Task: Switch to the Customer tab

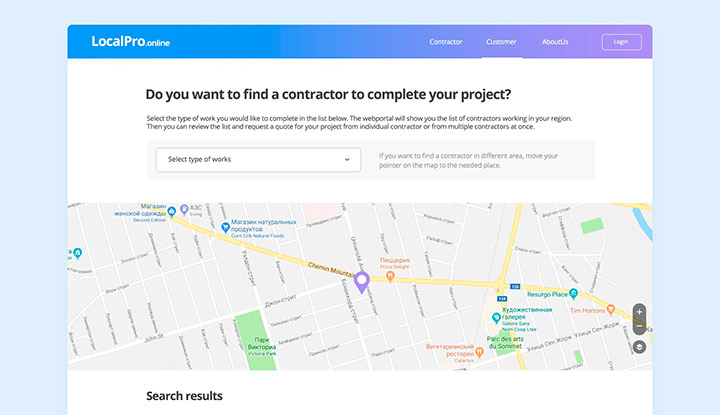Action: (501, 42)
